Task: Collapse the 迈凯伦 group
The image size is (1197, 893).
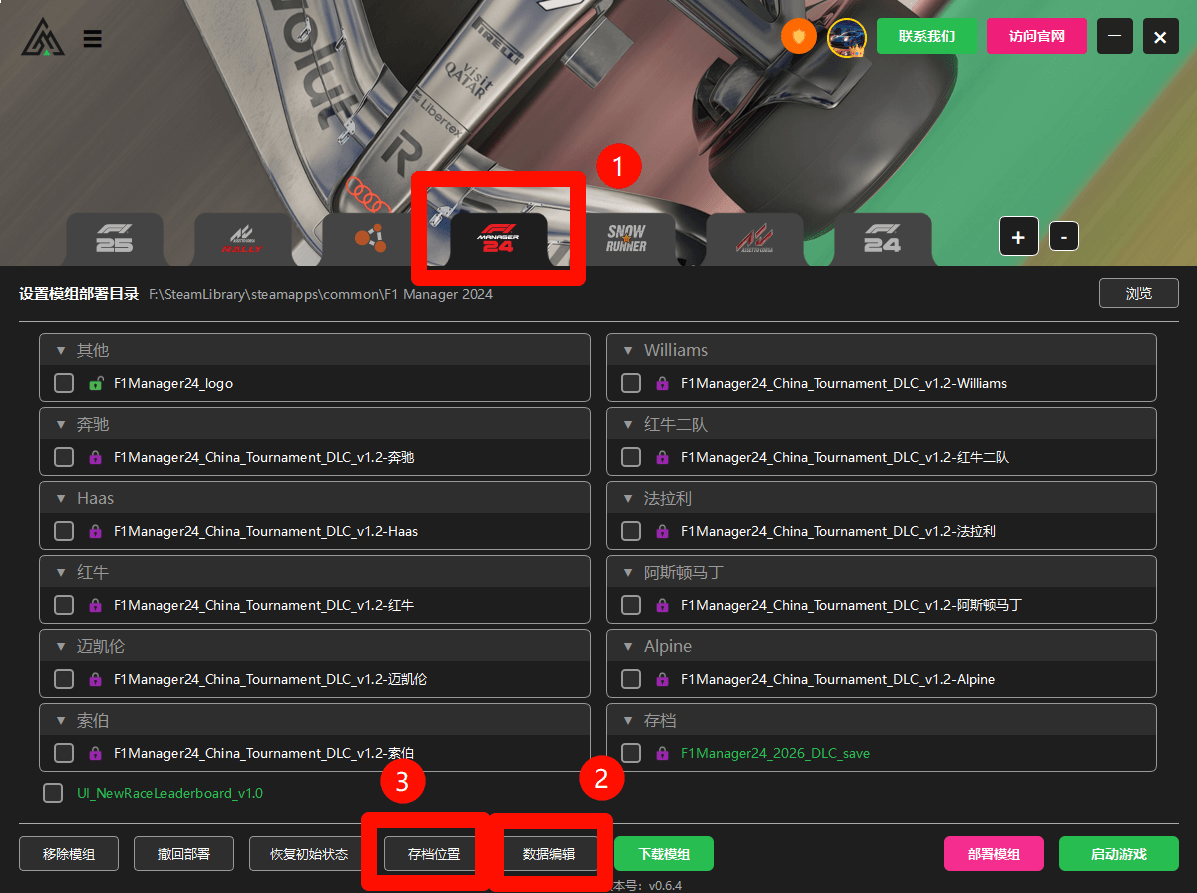Action: [x=61, y=647]
